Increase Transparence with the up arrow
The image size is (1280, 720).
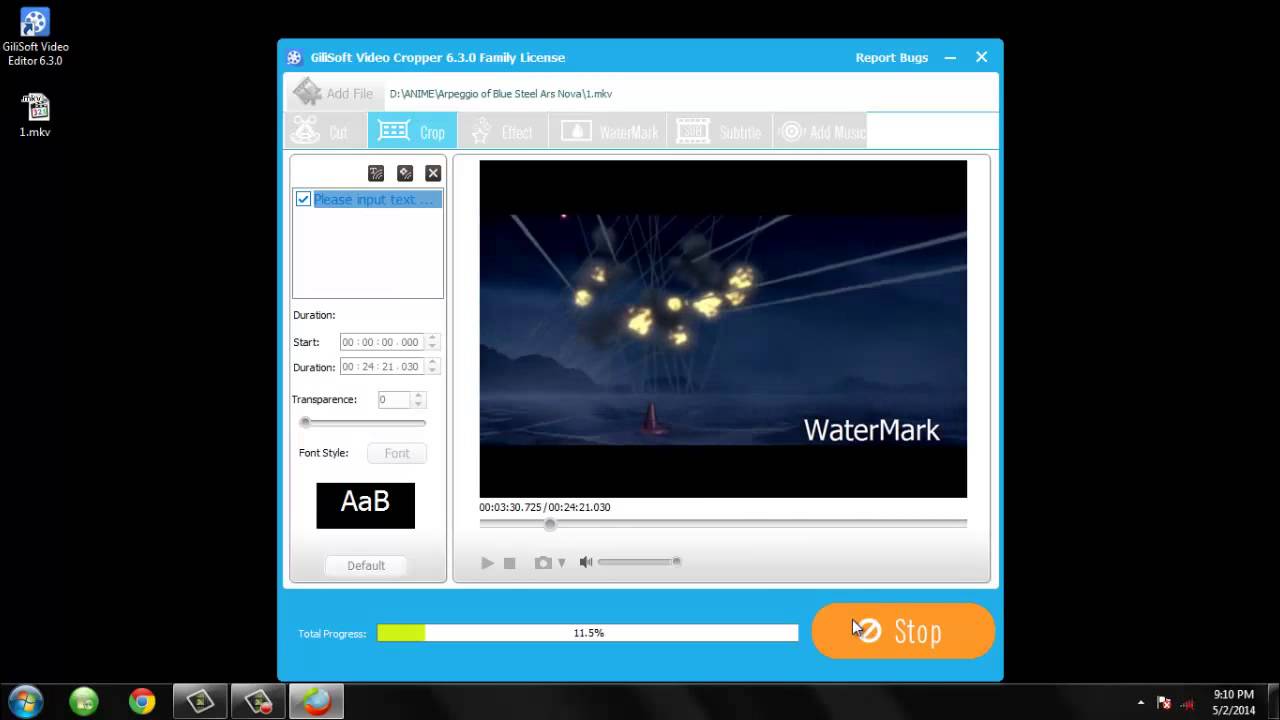(x=418, y=395)
